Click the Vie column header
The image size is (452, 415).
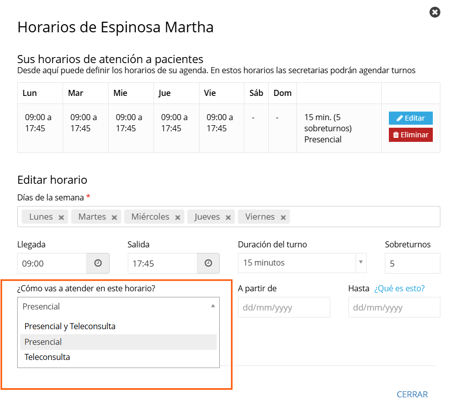[x=222, y=93]
